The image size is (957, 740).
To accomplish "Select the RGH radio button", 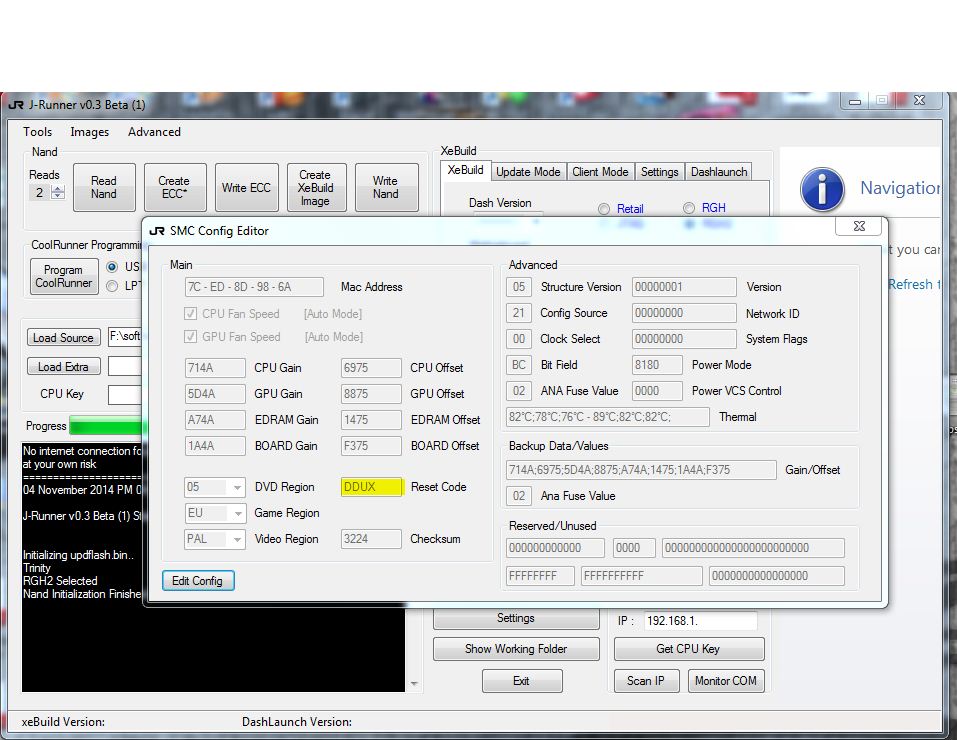I will (x=688, y=208).
